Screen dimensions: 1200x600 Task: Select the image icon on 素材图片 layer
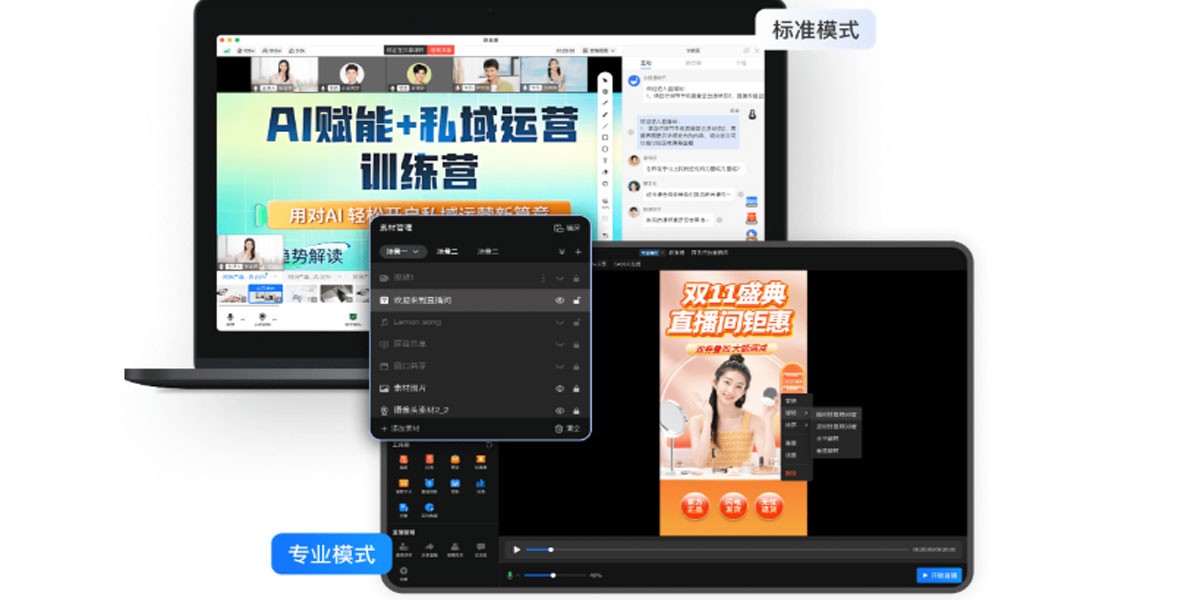(384, 388)
